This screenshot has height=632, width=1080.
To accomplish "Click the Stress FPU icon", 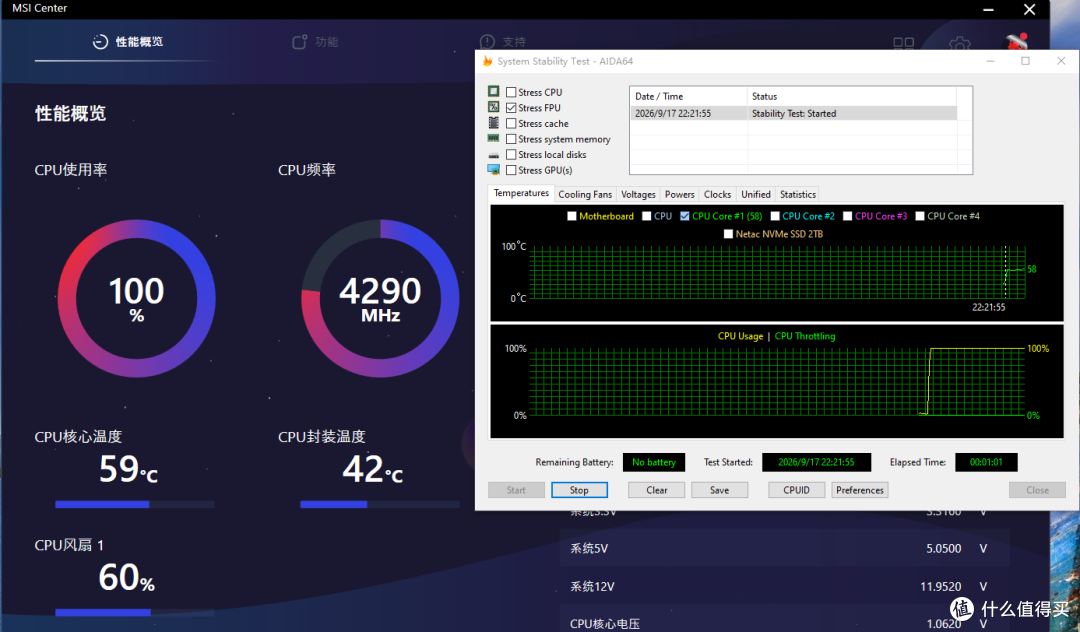I will click(493, 107).
